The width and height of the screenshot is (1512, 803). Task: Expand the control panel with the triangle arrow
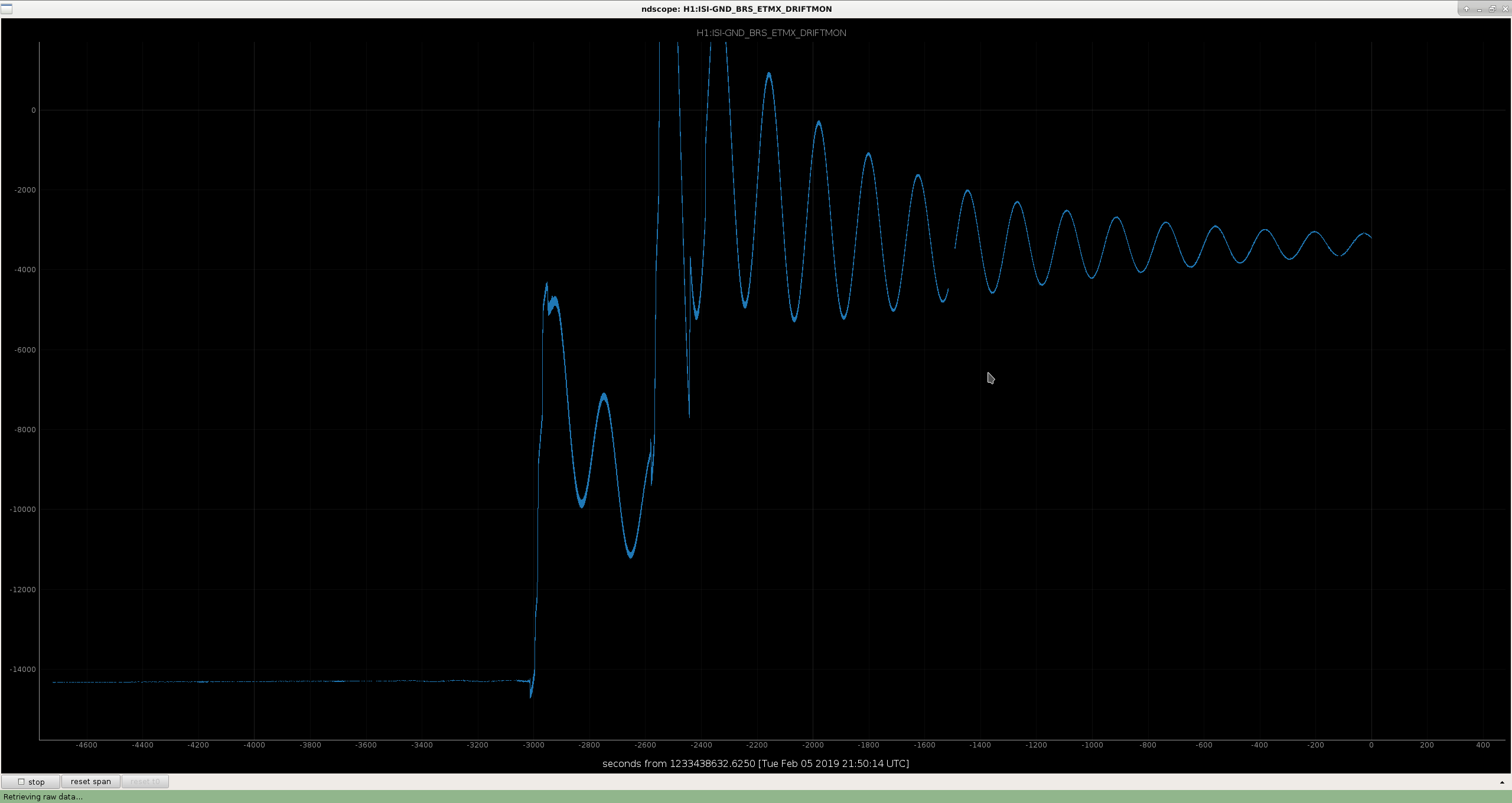pos(1502,782)
